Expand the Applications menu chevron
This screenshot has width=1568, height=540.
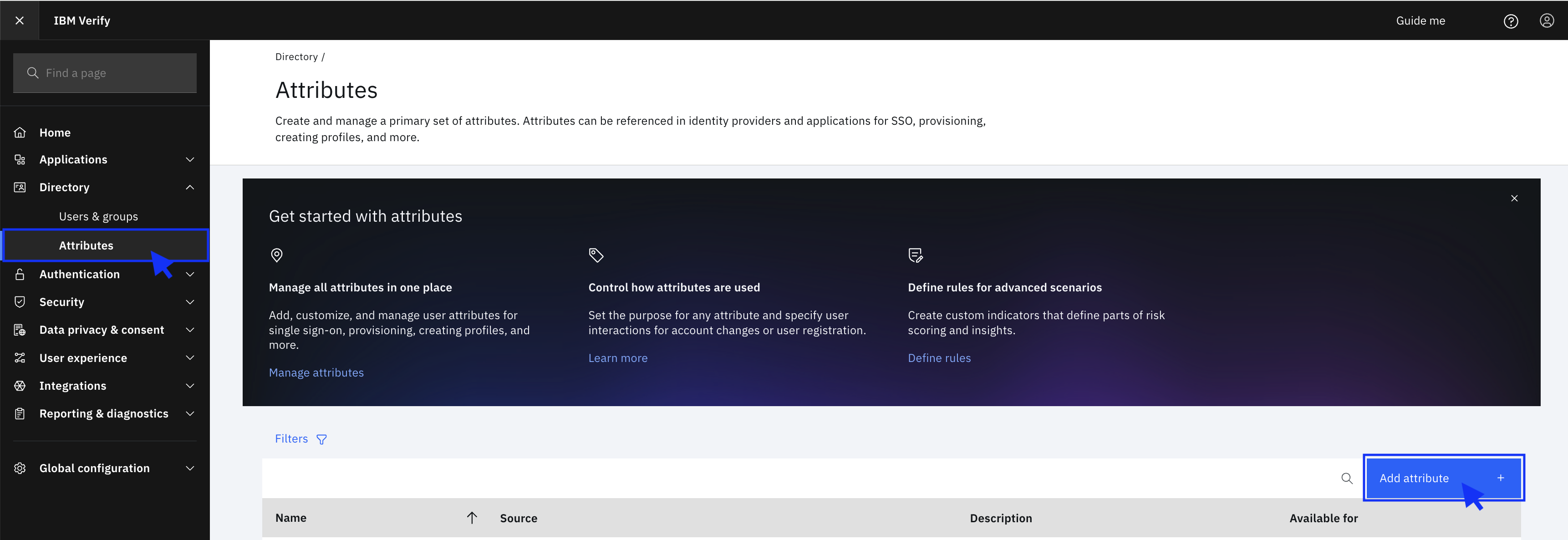point(190,159)
